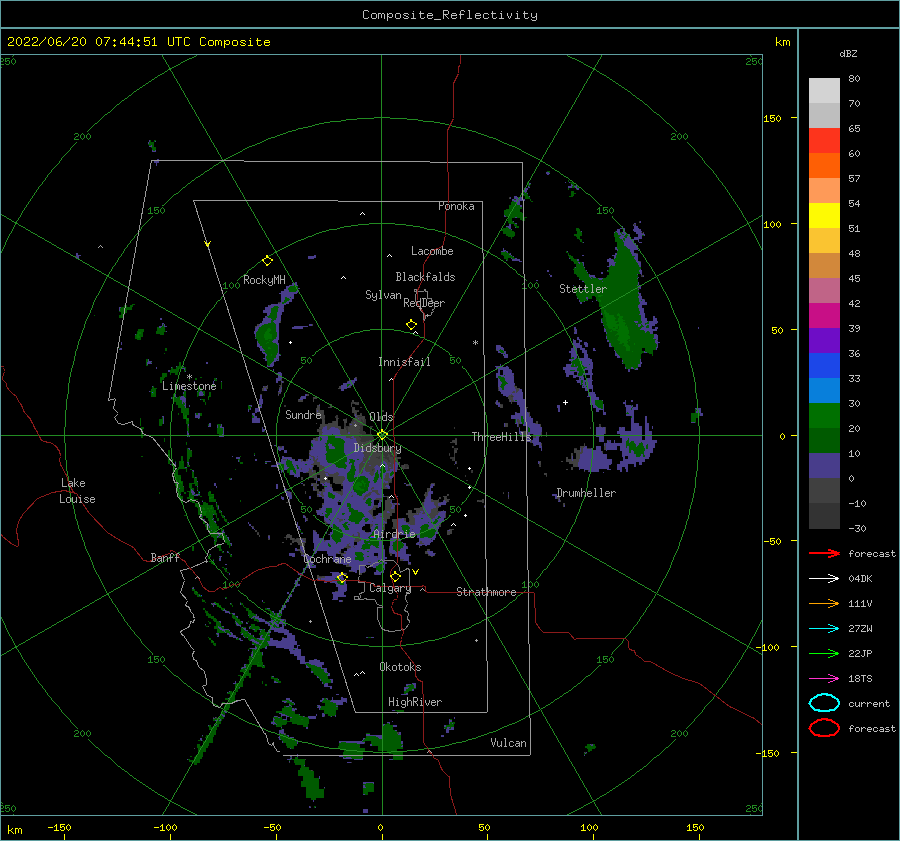Screen dimensions: 900x841
Task: Select the dark green 10-20 dBZ swatch
Action: pos(824,440)
